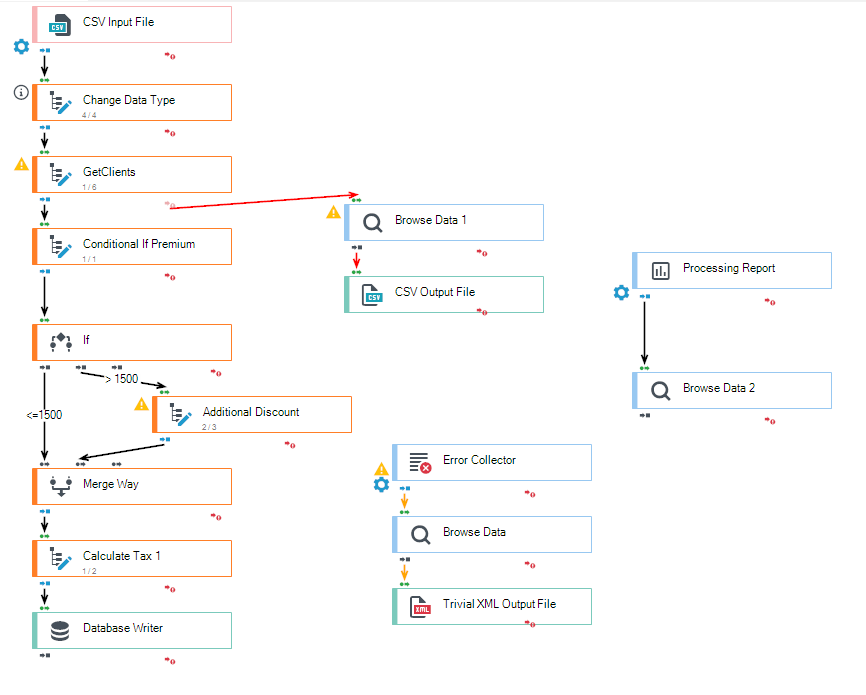Click the "1 / 6" counter under GetClients
This screenshot has height=695, width=866.
click(89, 187)
